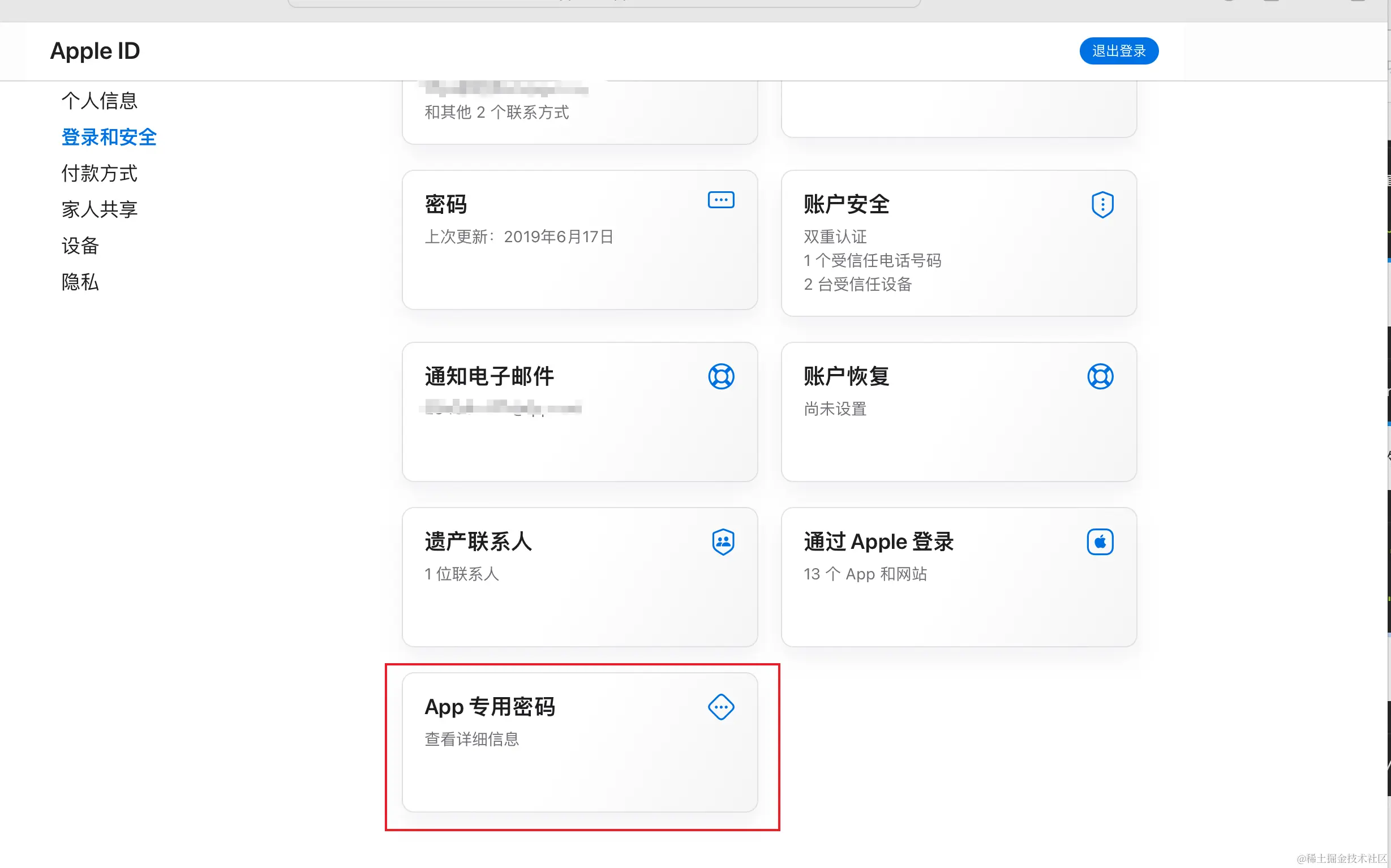This screenshot has width=1391, height=868.
Task: Click the App 专用密码 diamond icon
Action: click(720, 707)
